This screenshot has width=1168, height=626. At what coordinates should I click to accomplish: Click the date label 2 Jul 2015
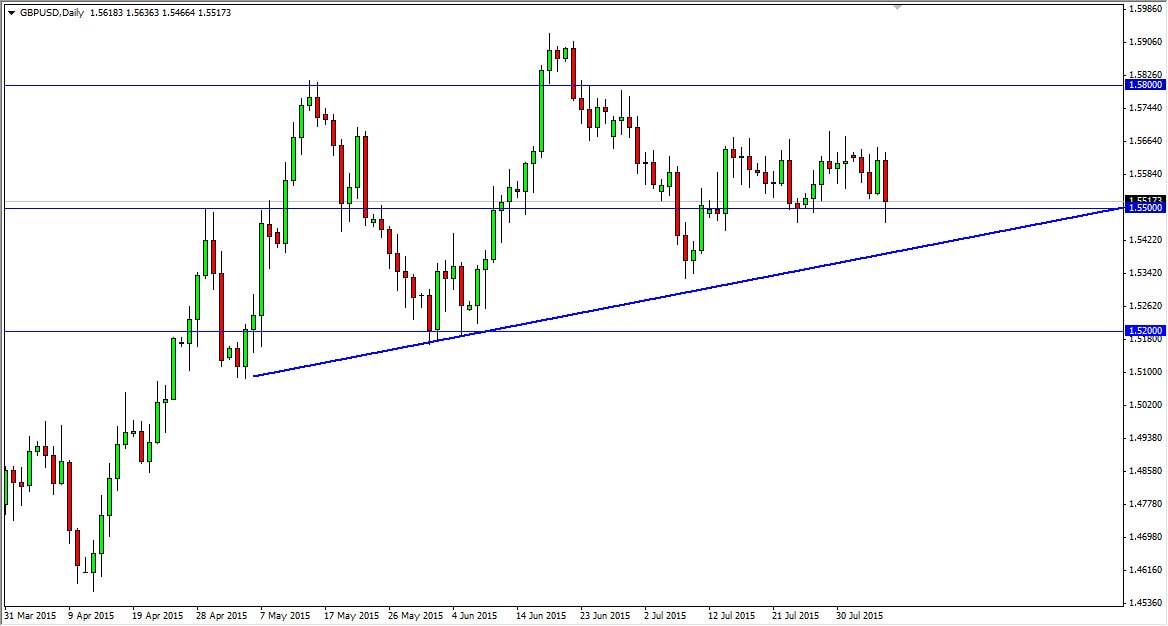[x=665, y=616]
